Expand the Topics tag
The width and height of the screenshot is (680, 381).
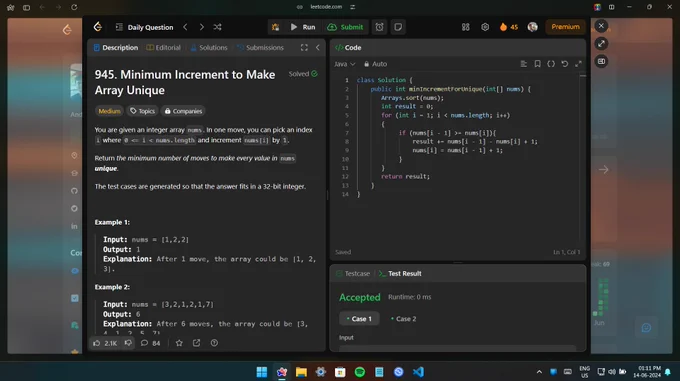click(142, 111)
